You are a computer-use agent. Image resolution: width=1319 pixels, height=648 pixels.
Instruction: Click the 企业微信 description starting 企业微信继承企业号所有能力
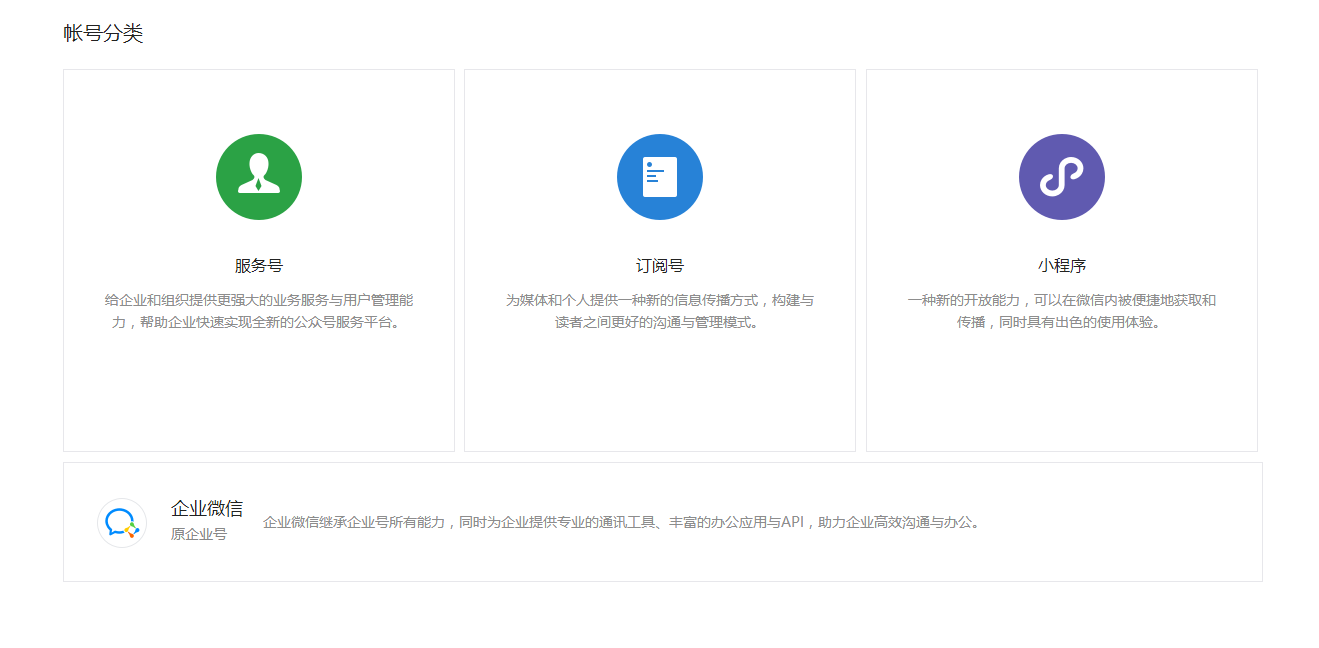[x=624, y=522]
